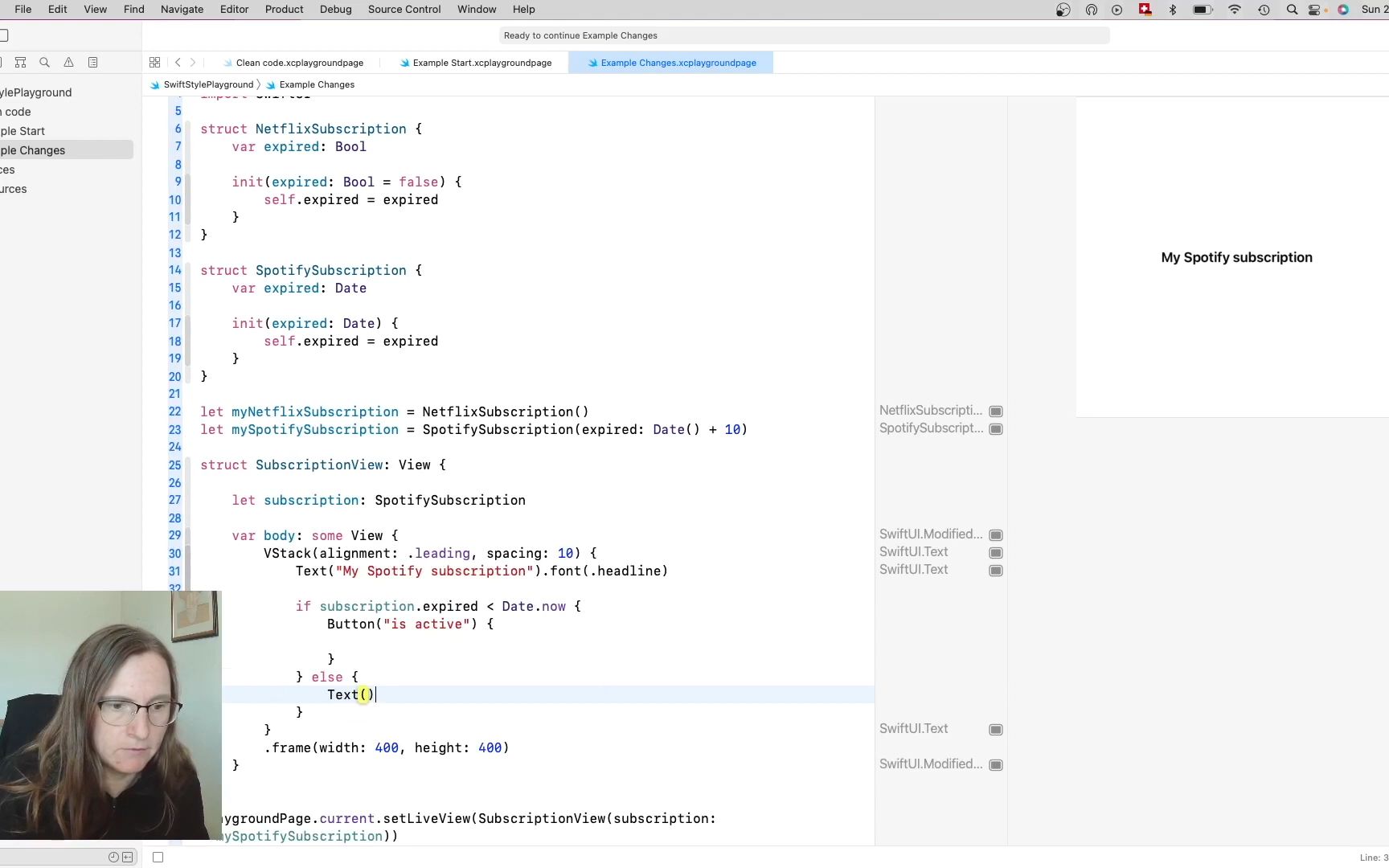
Task: Click the Swiss flag input source icon
Action: (1145, 10)
